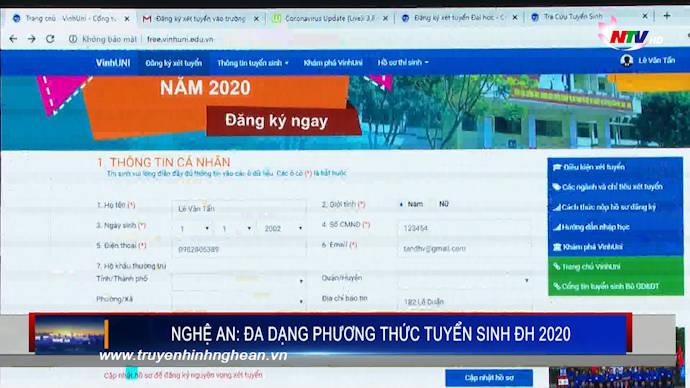Click the 'Đăng ký ngay' banner button
This screenshot has width=690, height=388.
tap(276, 121)
